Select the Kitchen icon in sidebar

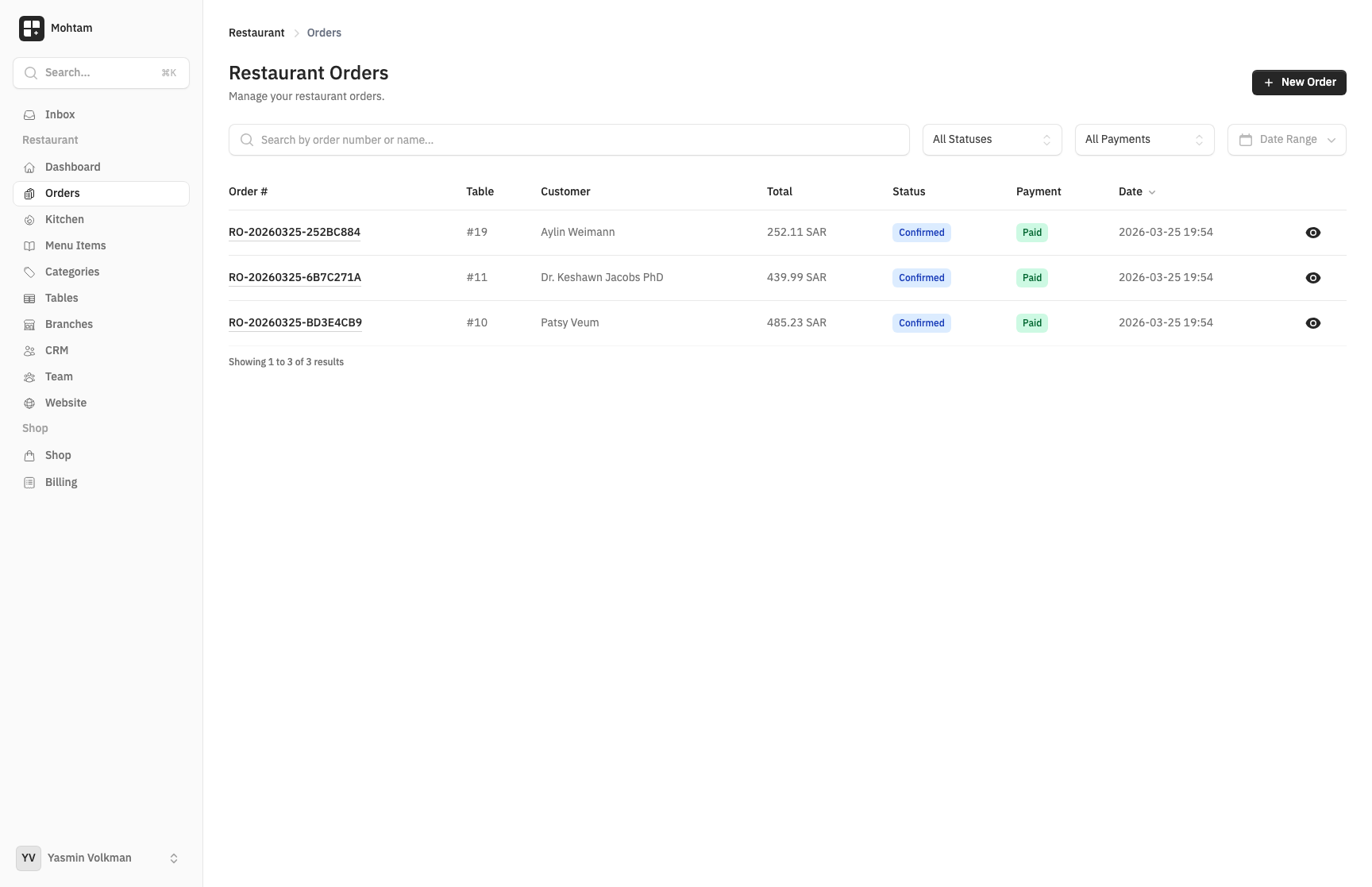coord(29,219)
